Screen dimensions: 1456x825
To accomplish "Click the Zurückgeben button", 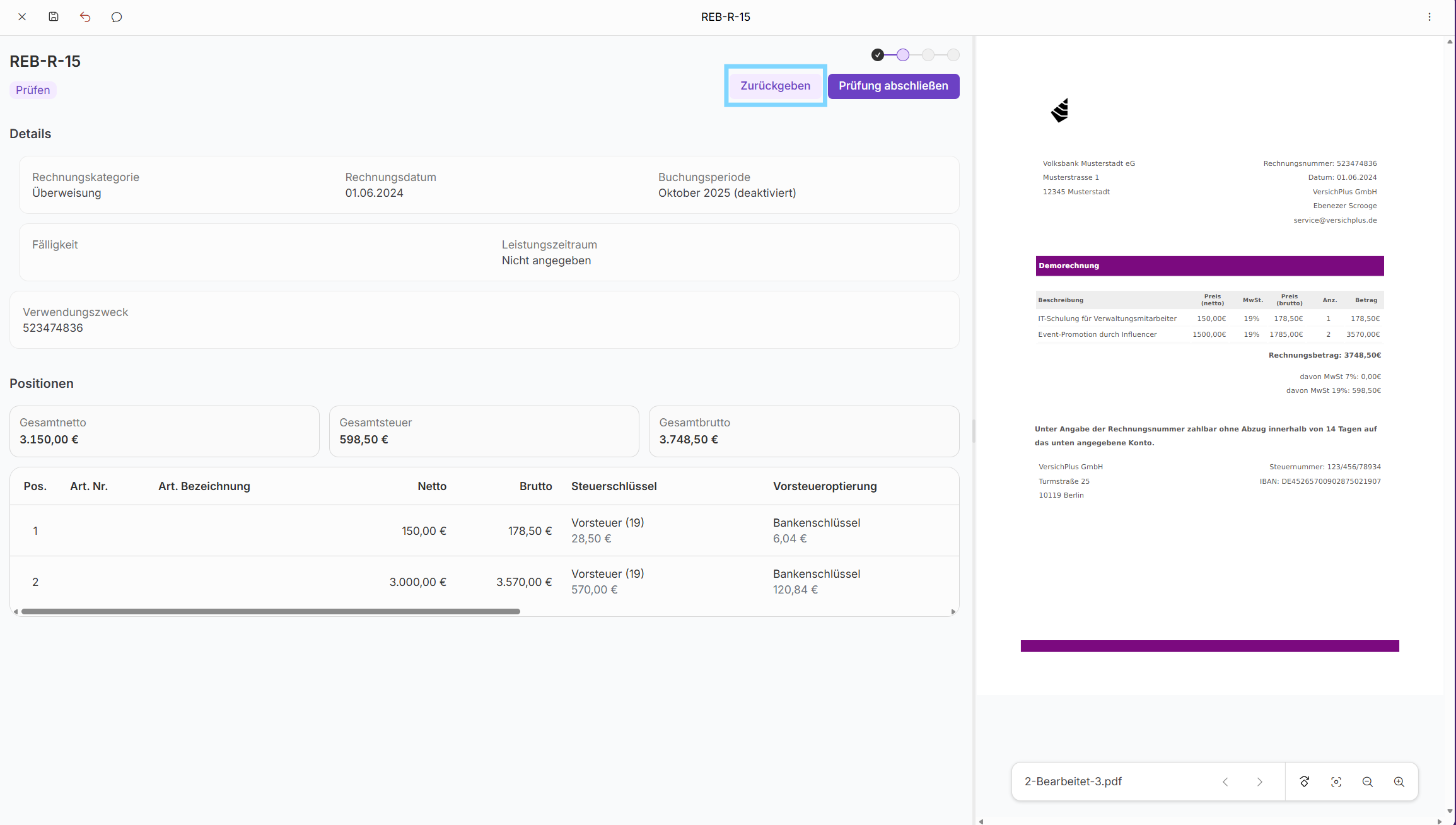I will pos(775,86).
